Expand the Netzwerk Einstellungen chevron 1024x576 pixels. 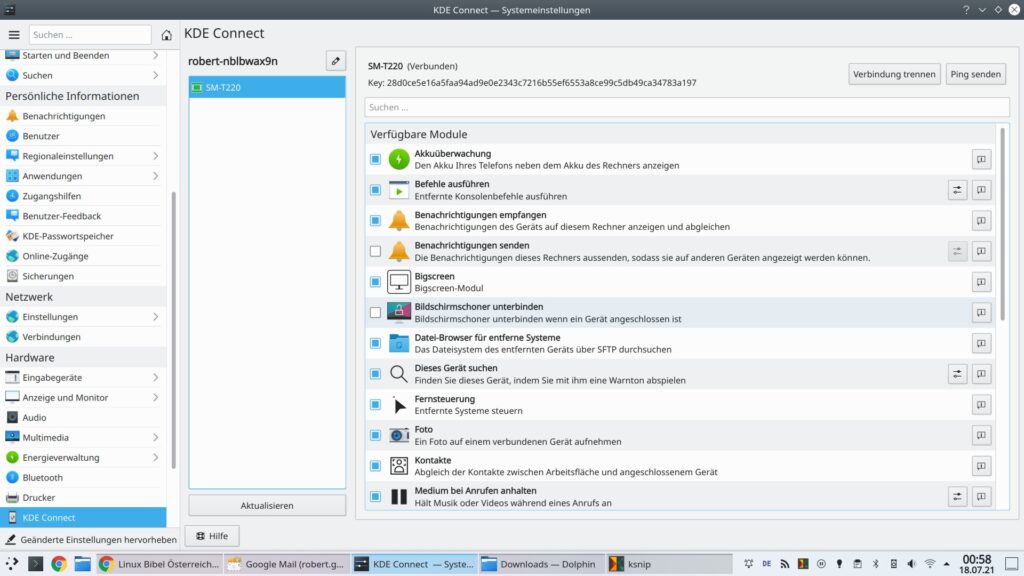155,317
